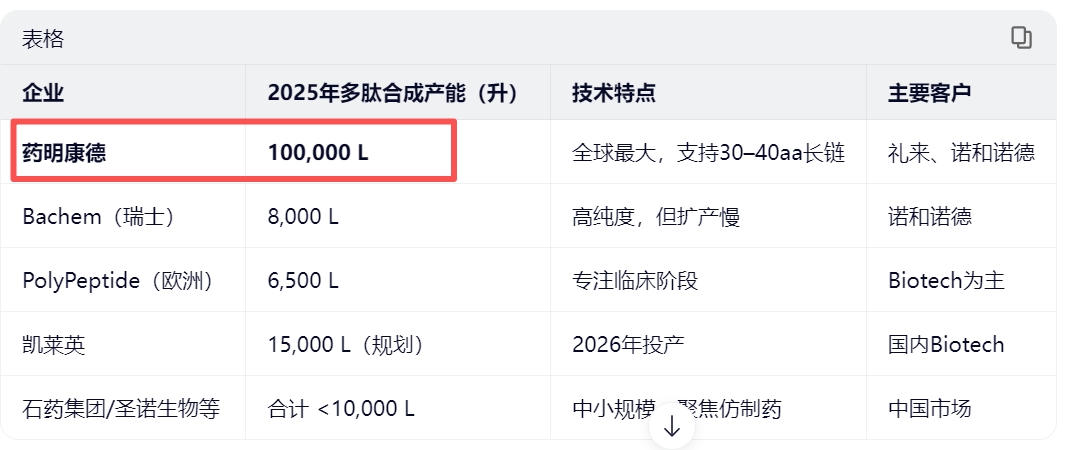Select the PolyPeptide（欧洲） cell

tap(118, 281)
